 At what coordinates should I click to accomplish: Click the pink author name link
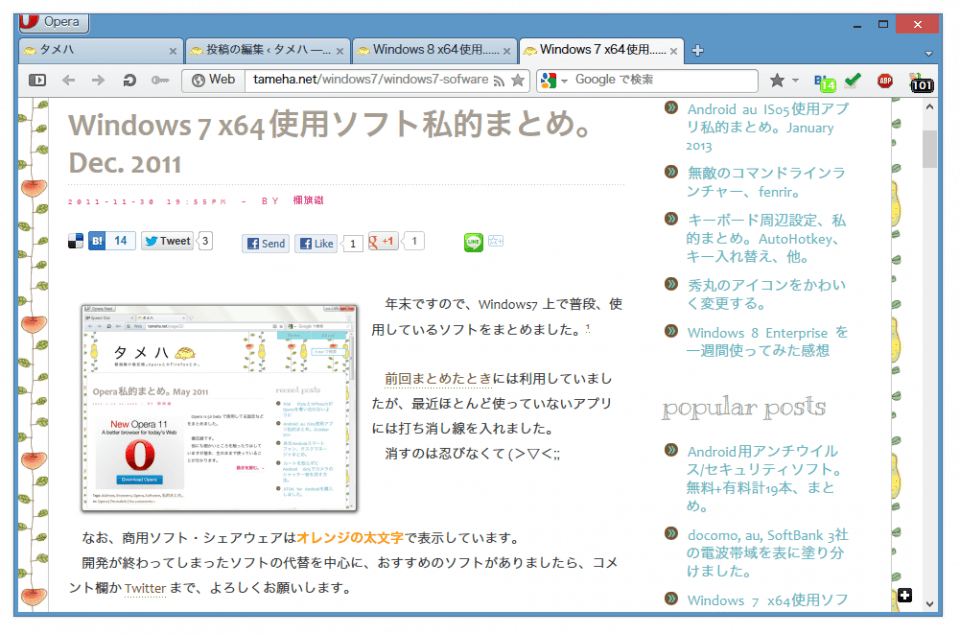(308, 200)
